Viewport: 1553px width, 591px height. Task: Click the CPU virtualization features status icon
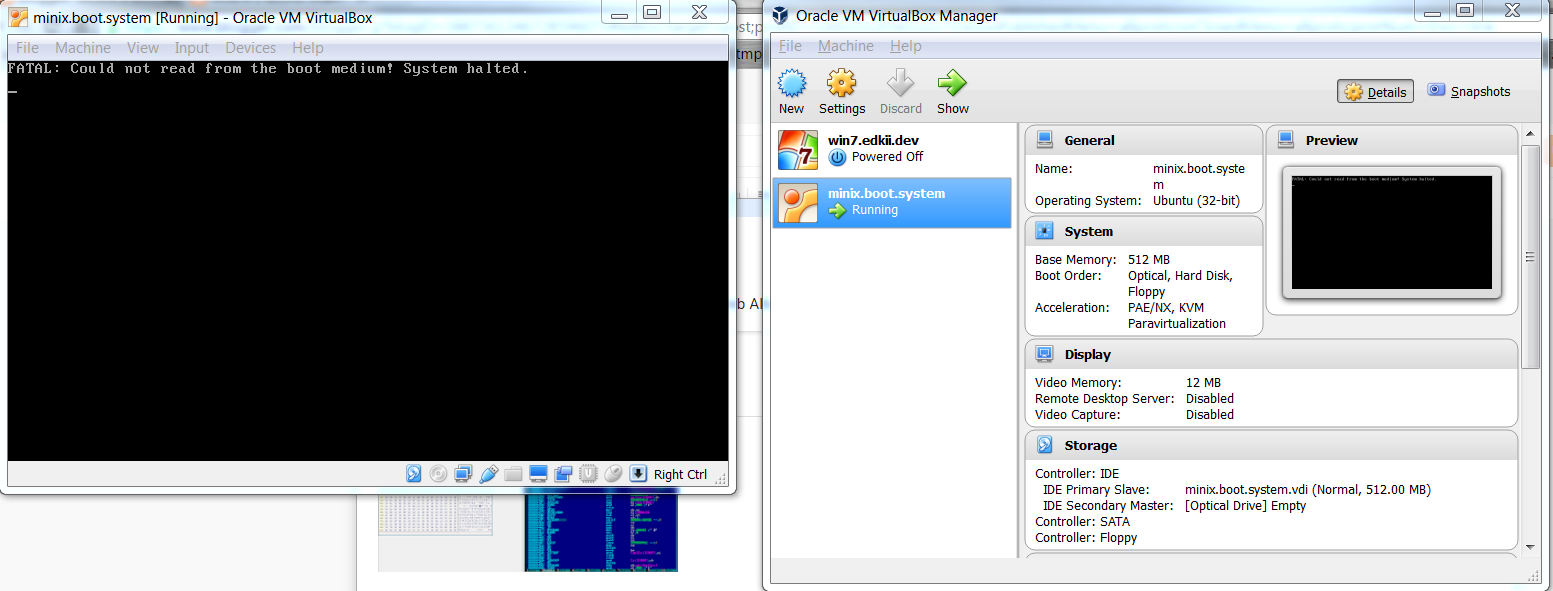point(588,474)
